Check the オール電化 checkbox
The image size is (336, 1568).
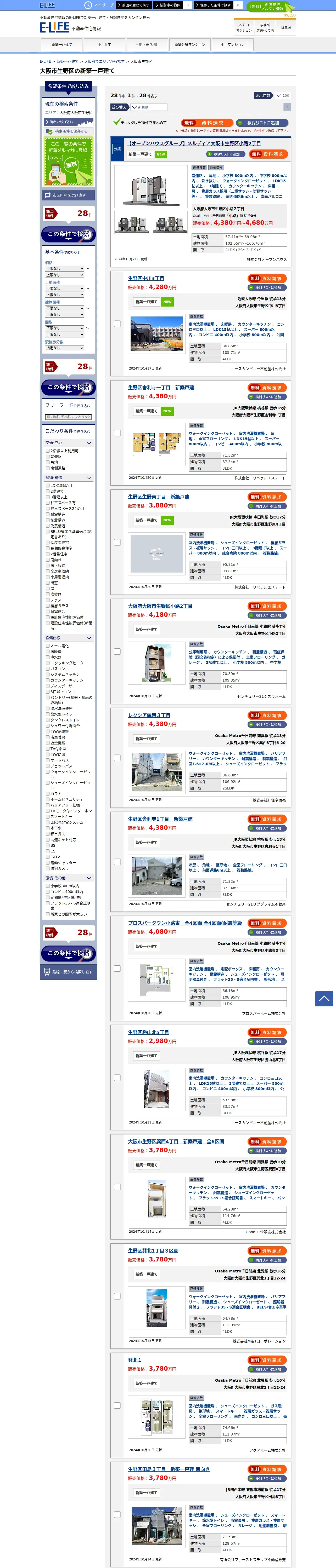[x=48, y=646]
